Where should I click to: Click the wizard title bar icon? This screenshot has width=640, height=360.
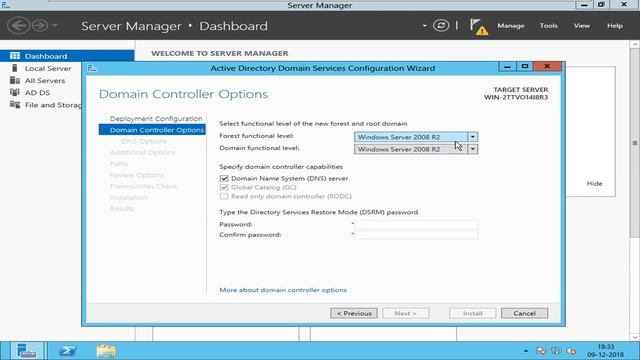(92, 68)
